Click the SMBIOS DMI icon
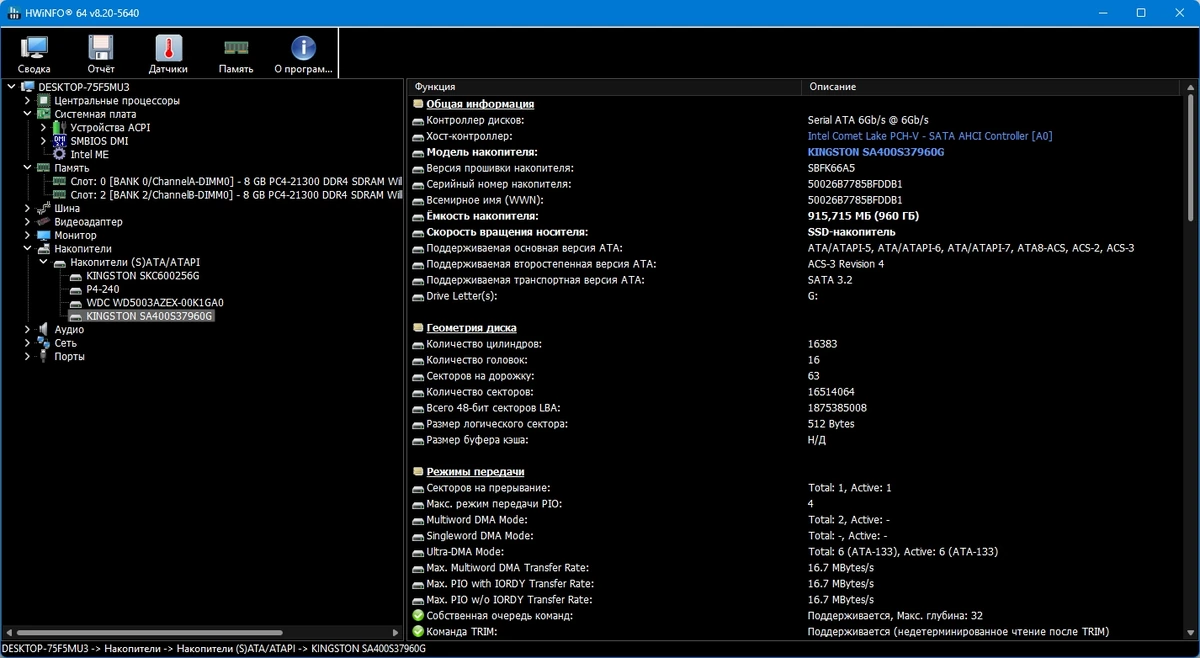 click(60, 141)
